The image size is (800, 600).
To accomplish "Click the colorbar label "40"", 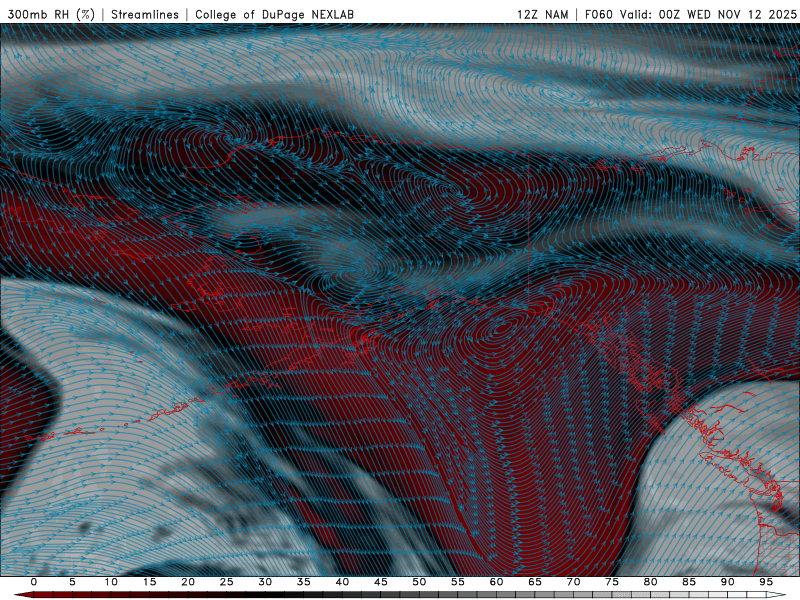I will 342,582.
